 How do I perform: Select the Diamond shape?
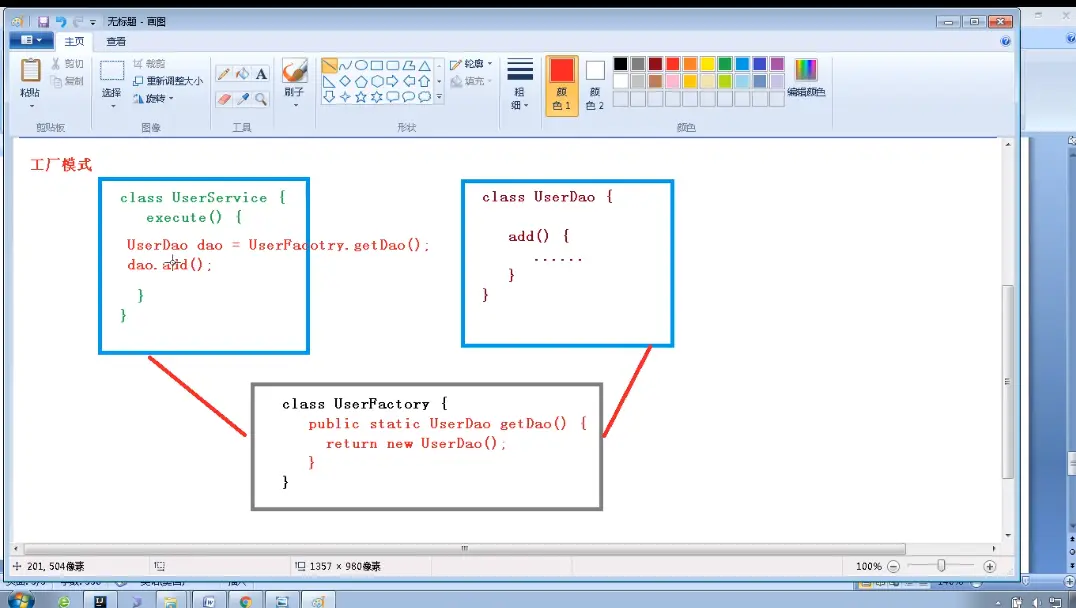345,82
